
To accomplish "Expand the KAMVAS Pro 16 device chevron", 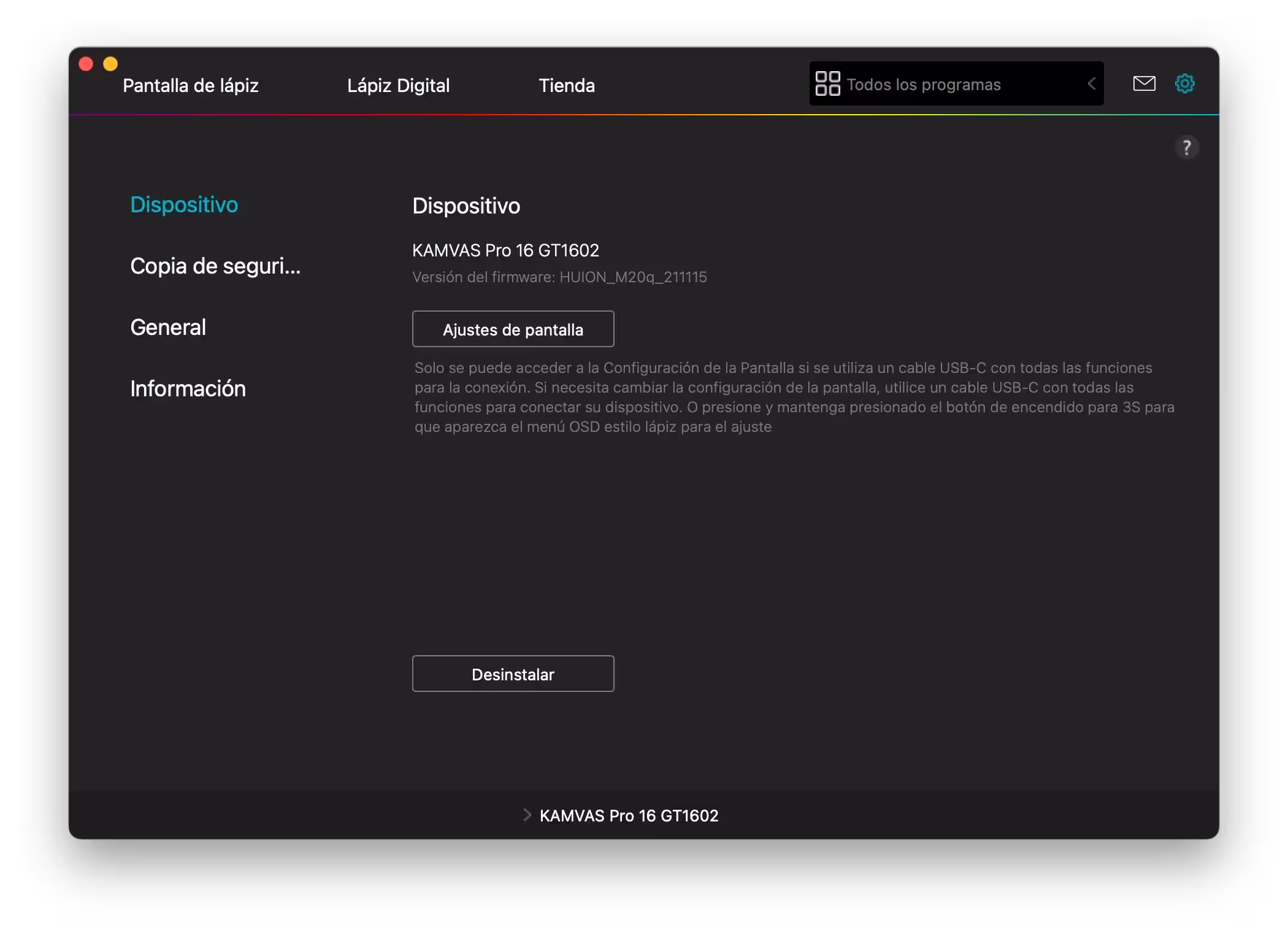I will 527,815.
